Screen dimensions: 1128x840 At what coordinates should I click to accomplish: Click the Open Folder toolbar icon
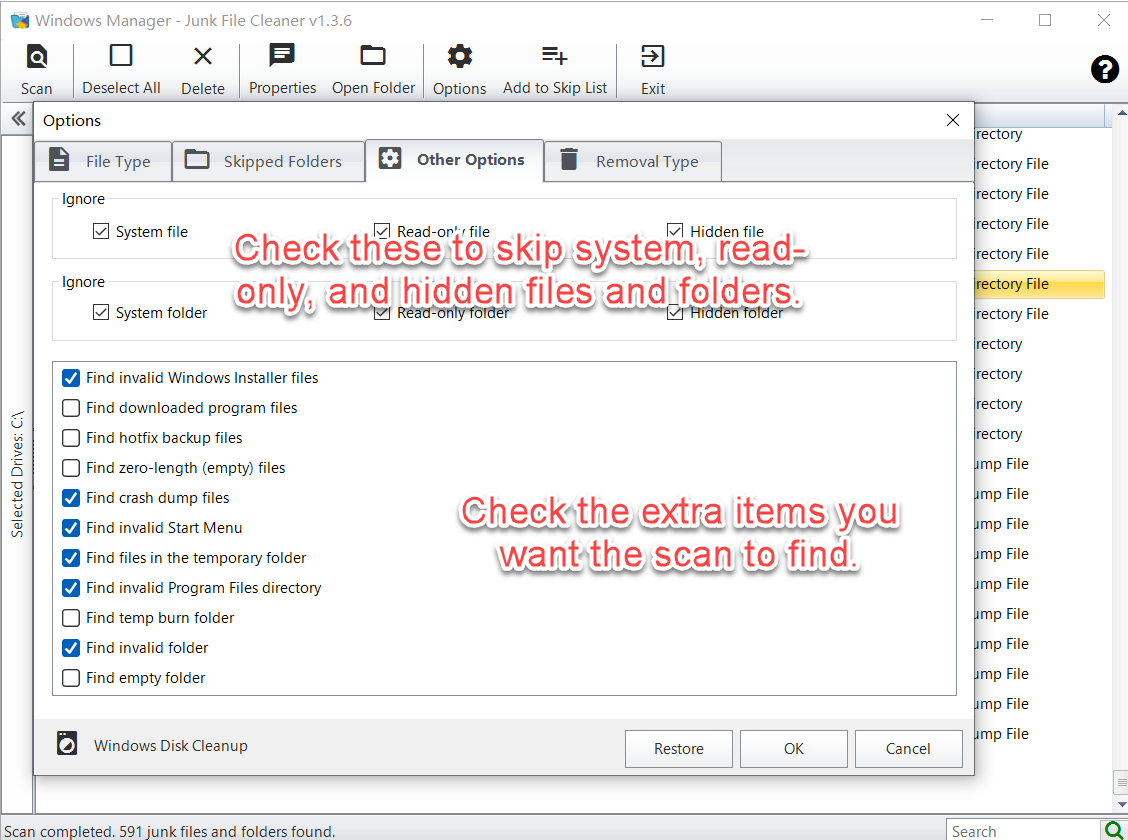(373, 55)
